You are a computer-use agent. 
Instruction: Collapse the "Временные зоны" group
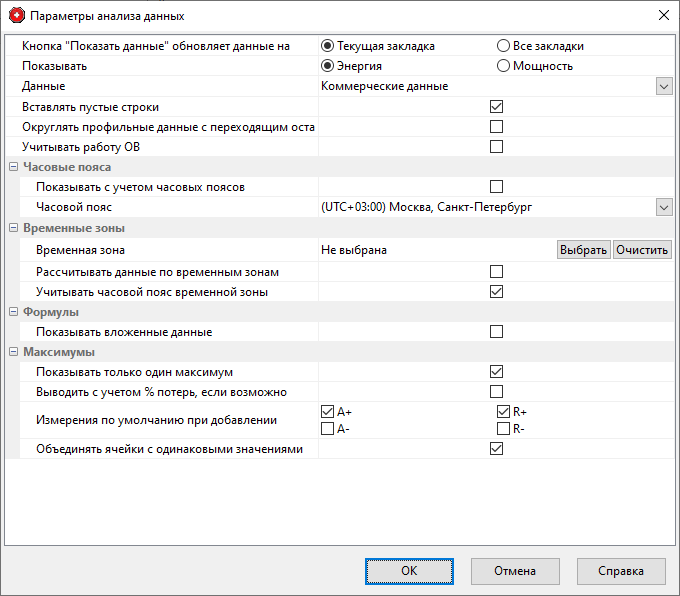click(x=13, y=229)
